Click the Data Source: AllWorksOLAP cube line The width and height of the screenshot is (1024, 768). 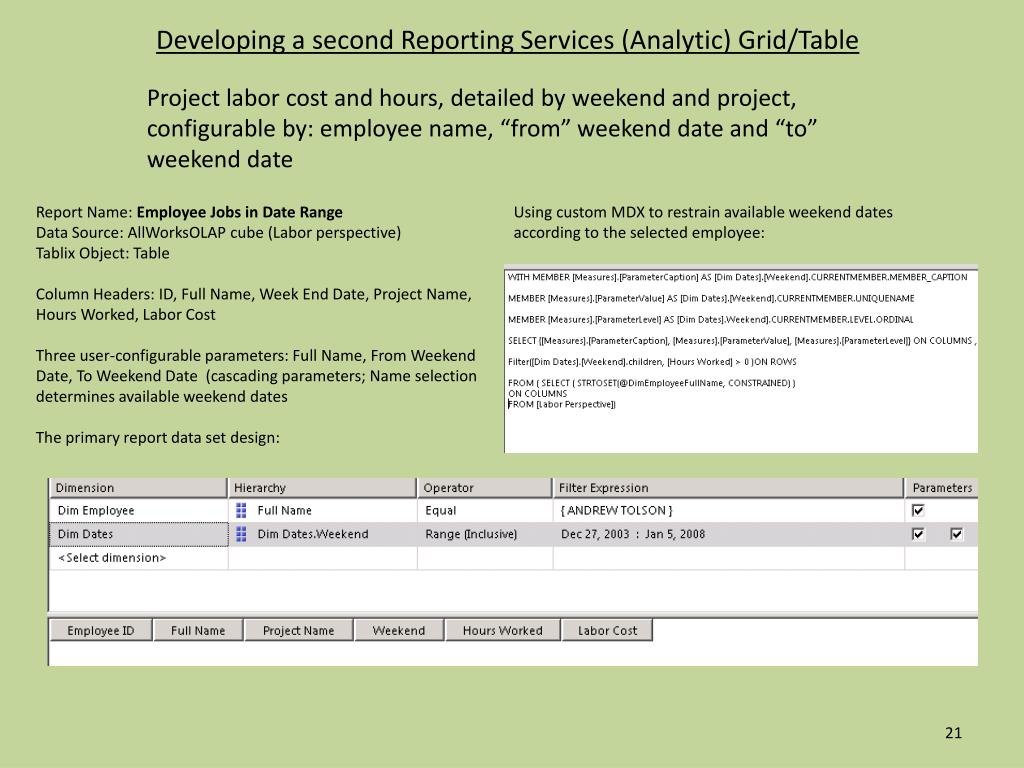[218, 232]
